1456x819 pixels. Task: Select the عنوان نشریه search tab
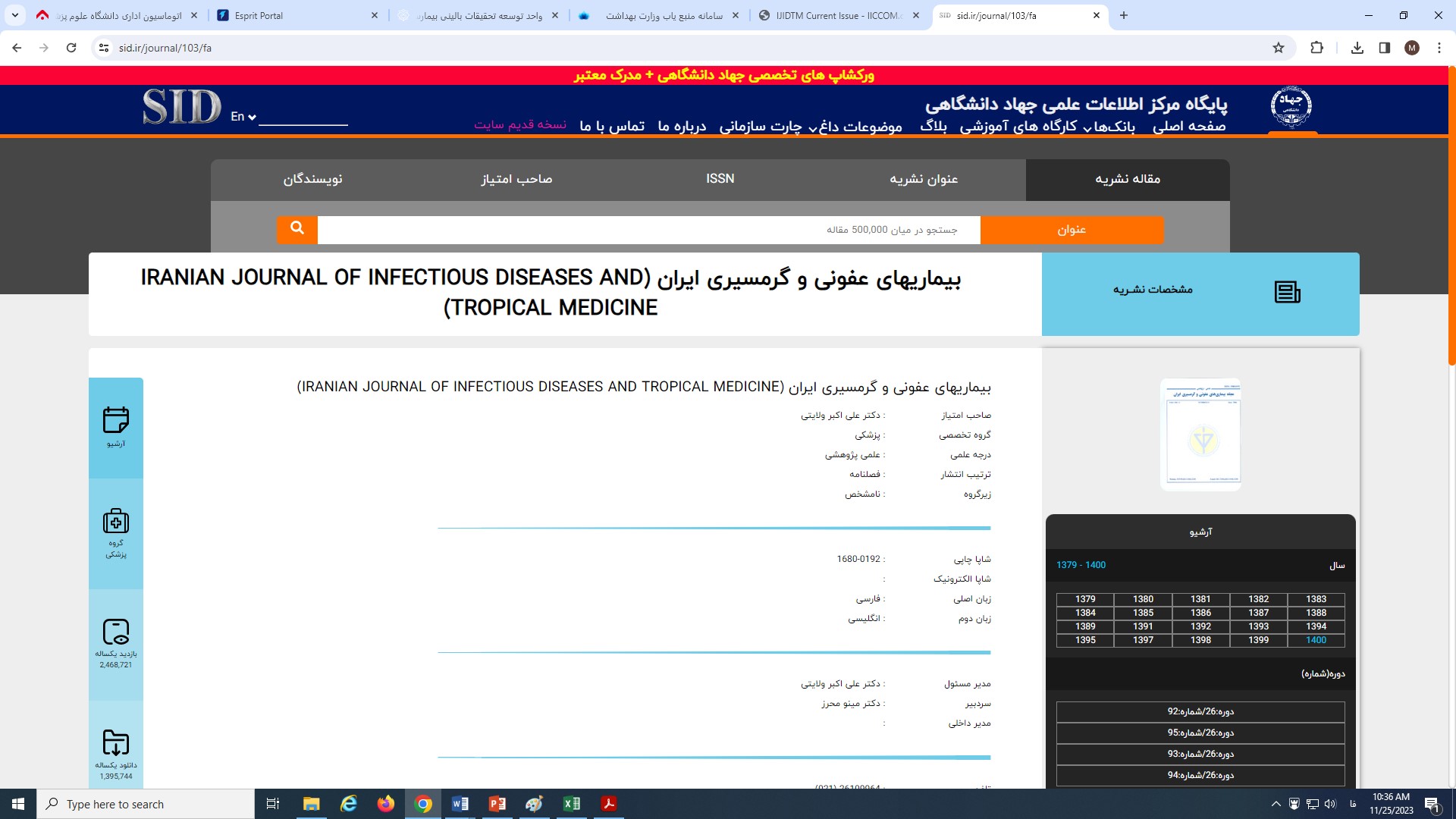(x=923, y=179)
